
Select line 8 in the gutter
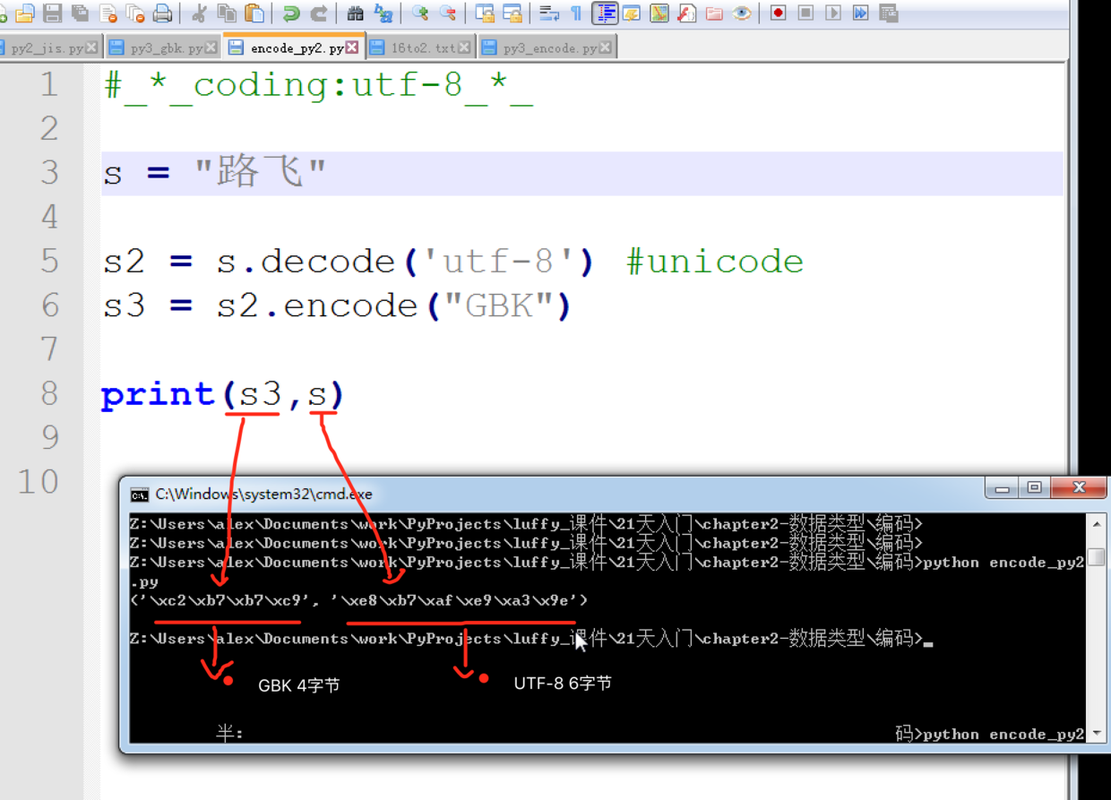click(48, 393)
